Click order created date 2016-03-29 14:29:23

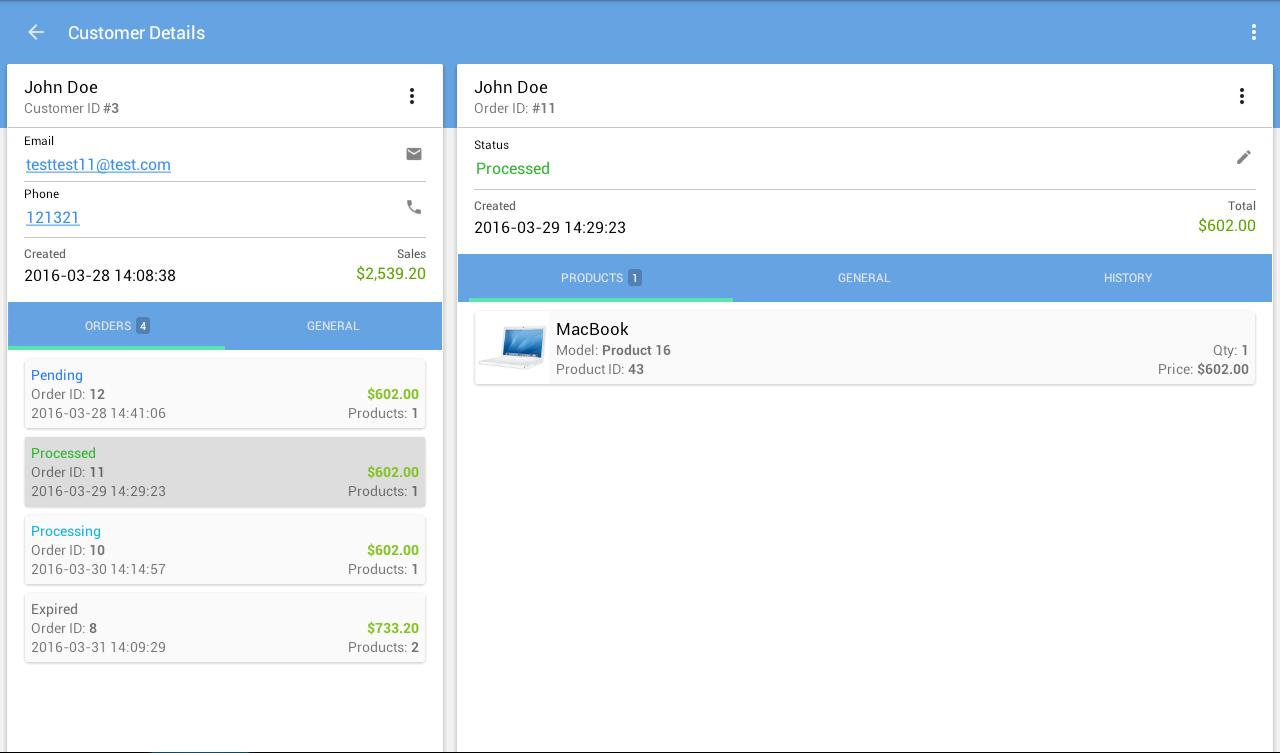tap(550, 227)
